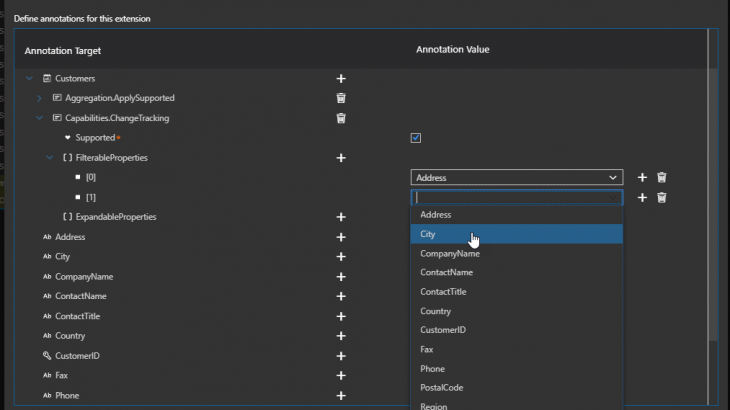Collapse the FilterableProperties node

50,158
